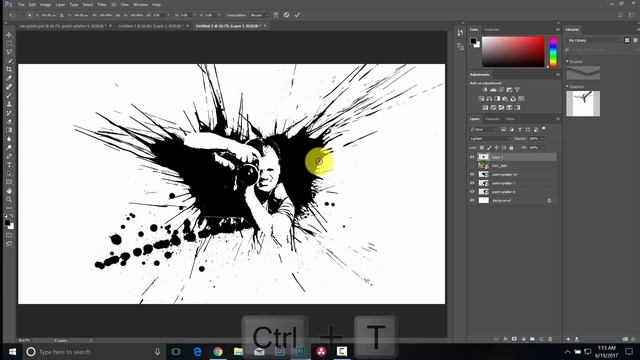Screen dimensions: 640x360
Task: Switch to warp mode in options bar
Action: tap(276, 15)
